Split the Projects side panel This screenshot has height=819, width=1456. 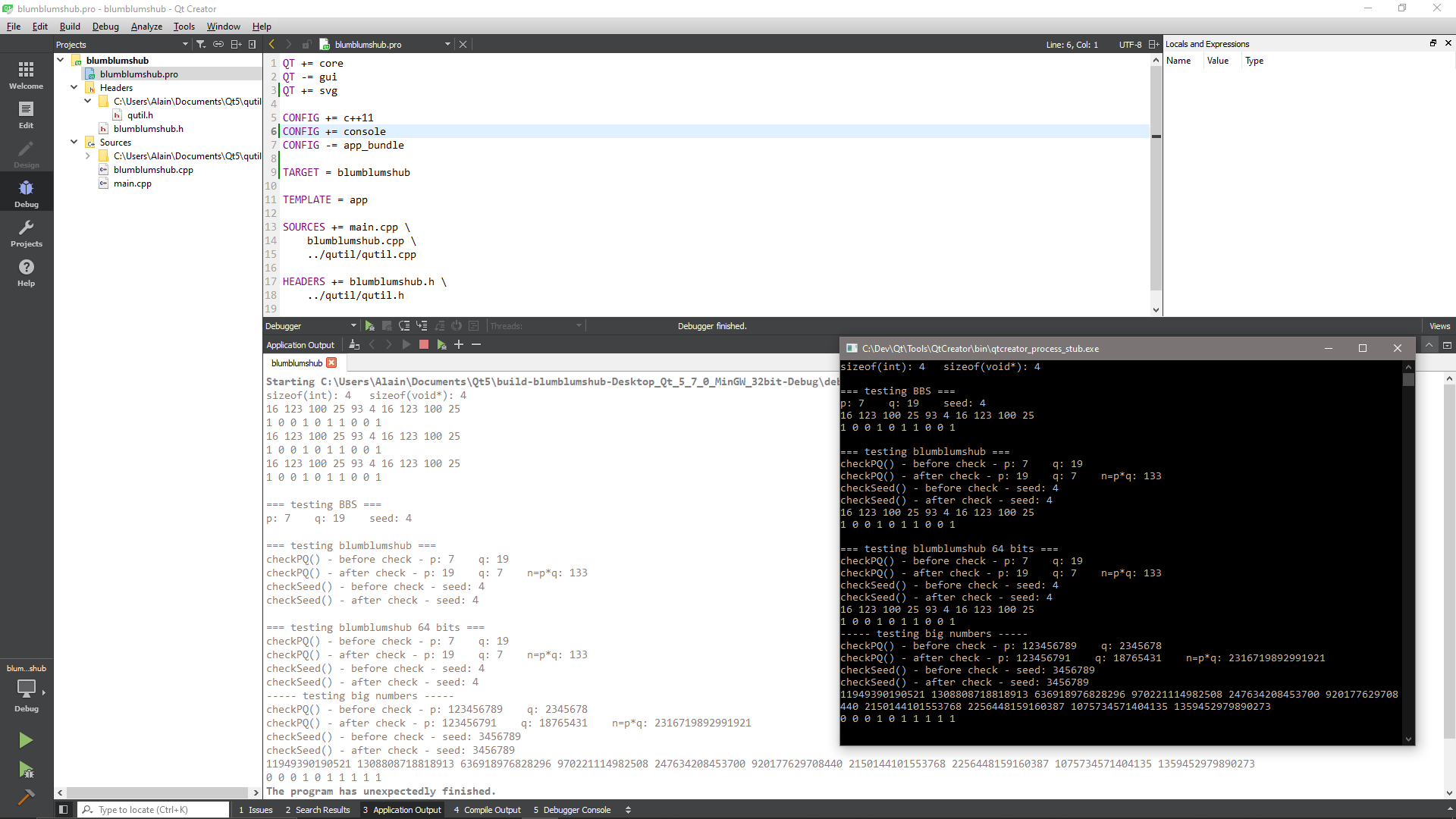[236, 44]
